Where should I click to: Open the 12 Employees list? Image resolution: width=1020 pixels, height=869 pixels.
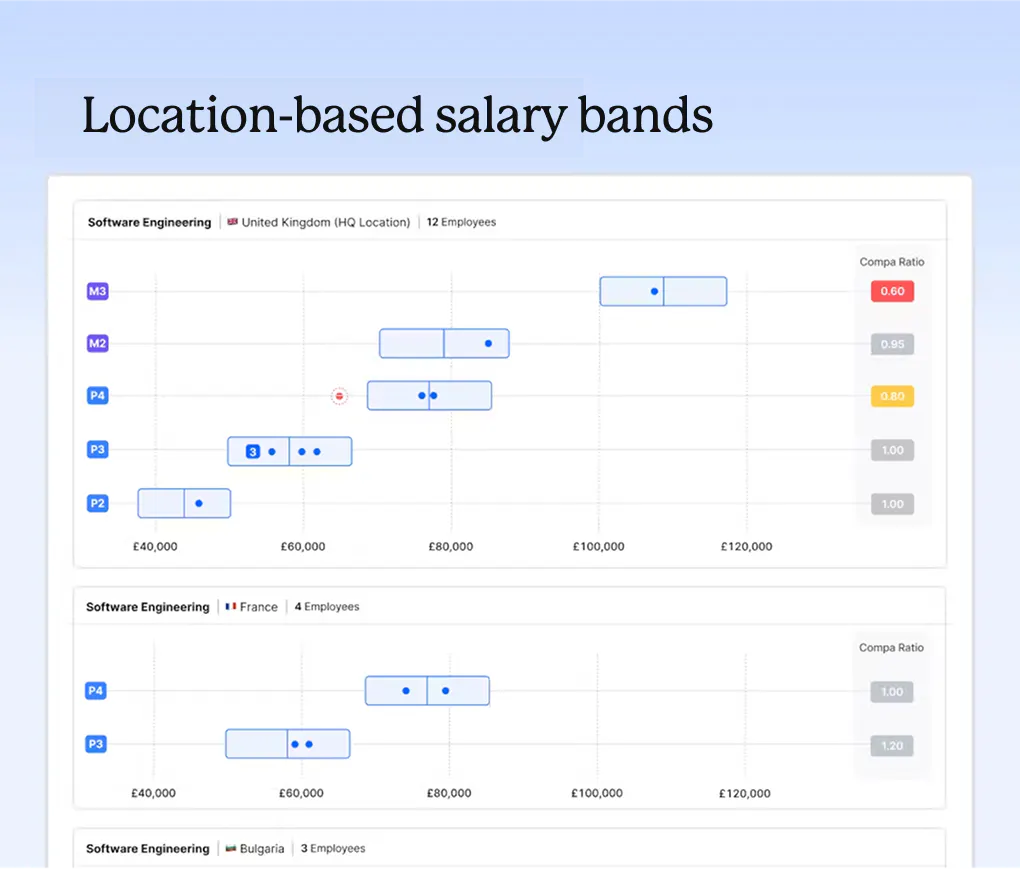pyautogui.click(x=461, y=222)
